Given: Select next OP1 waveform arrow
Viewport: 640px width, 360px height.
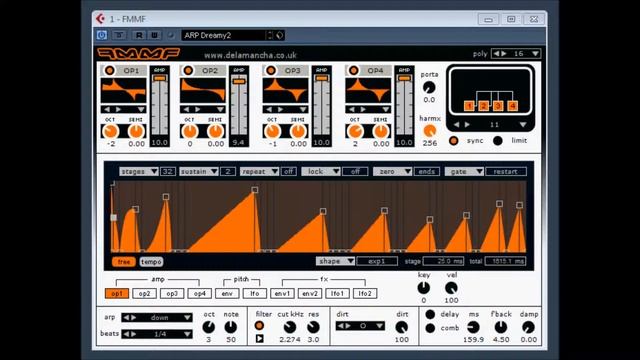Looking at the screenshot, I should point(118,109).
